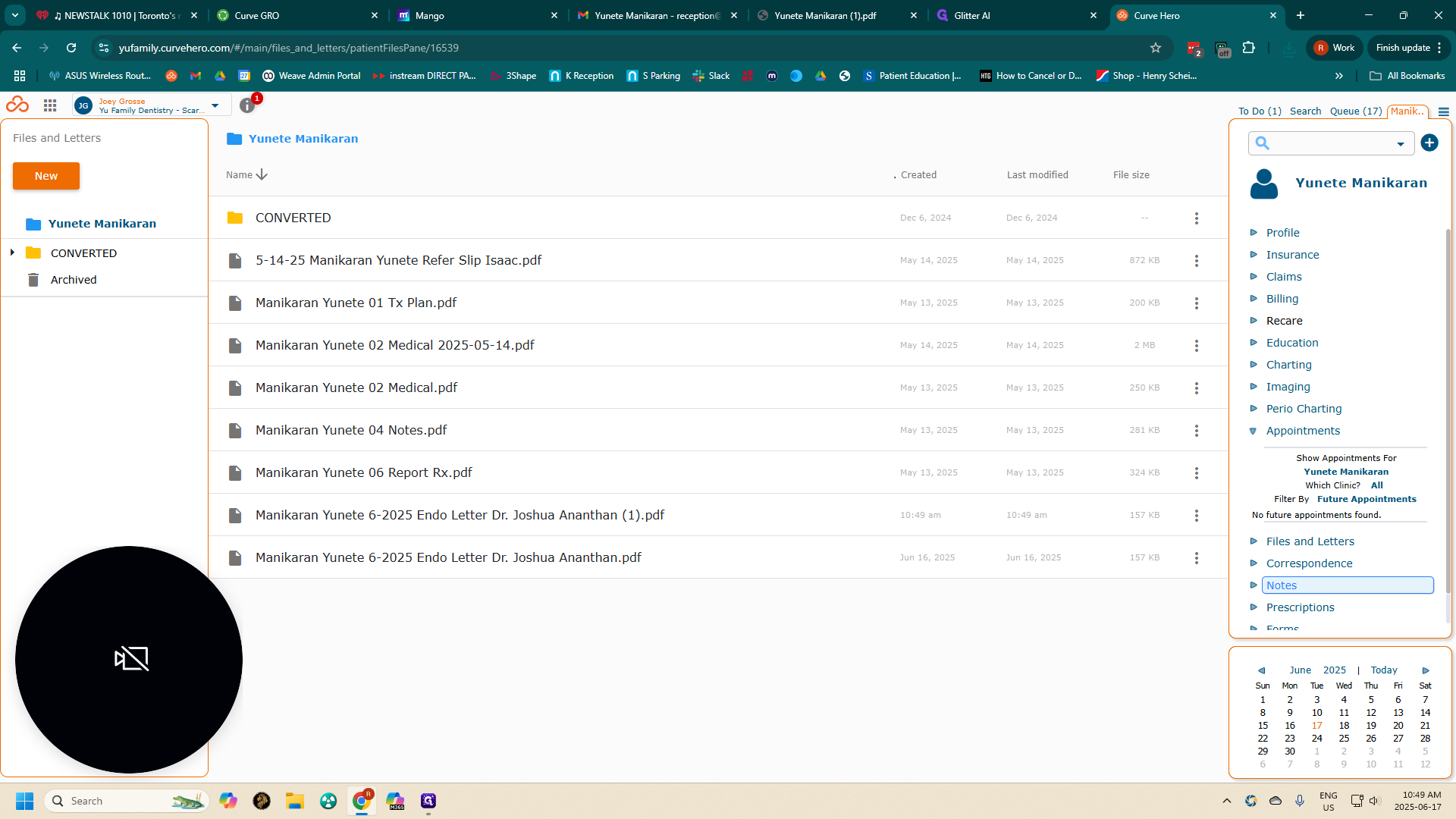Open the Search tab in right panel
The width and height of the screenshot is (1456, 819).
pyautogui.click(x=1305, y=111)
